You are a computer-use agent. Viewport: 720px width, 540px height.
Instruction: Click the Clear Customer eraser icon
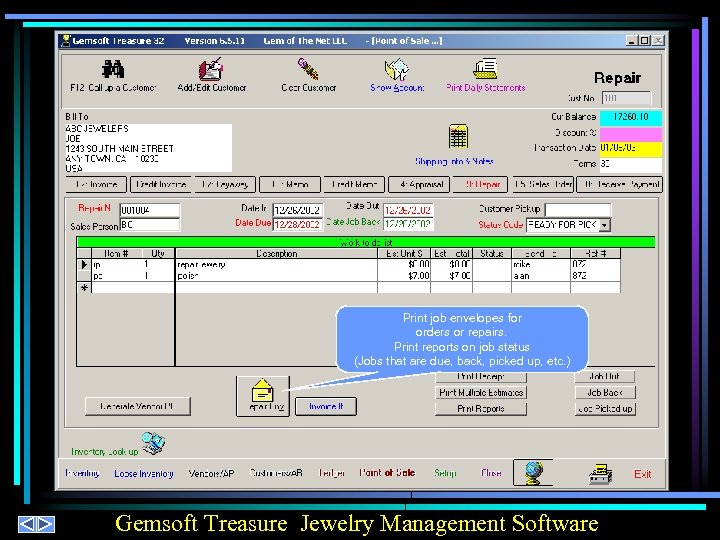[308, 69]
